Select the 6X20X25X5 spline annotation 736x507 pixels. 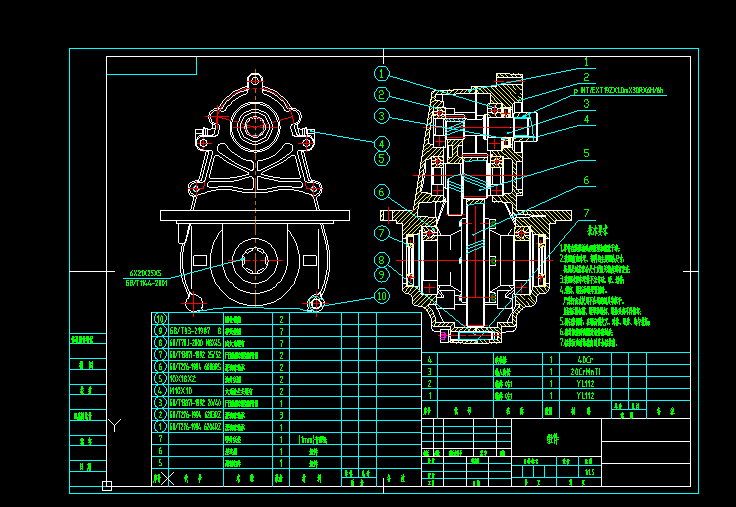(146, 273)
